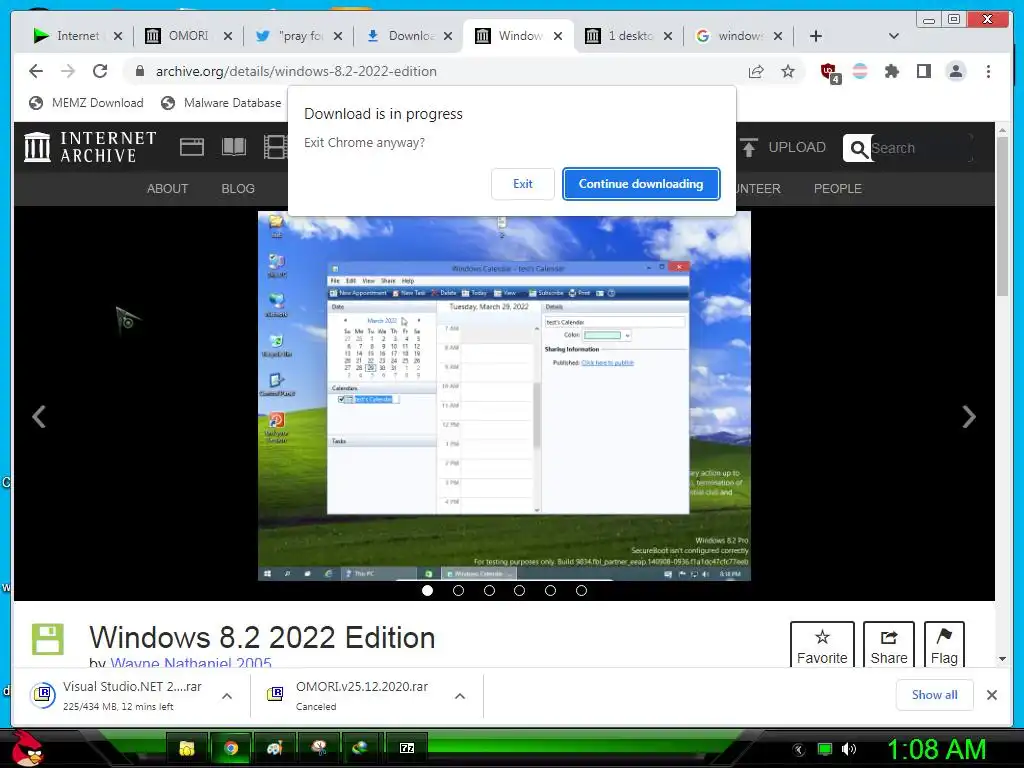The width and height of the screenshot is (1024, 768).
Task: Show next carousel image
Action: (x=969, y=417)
